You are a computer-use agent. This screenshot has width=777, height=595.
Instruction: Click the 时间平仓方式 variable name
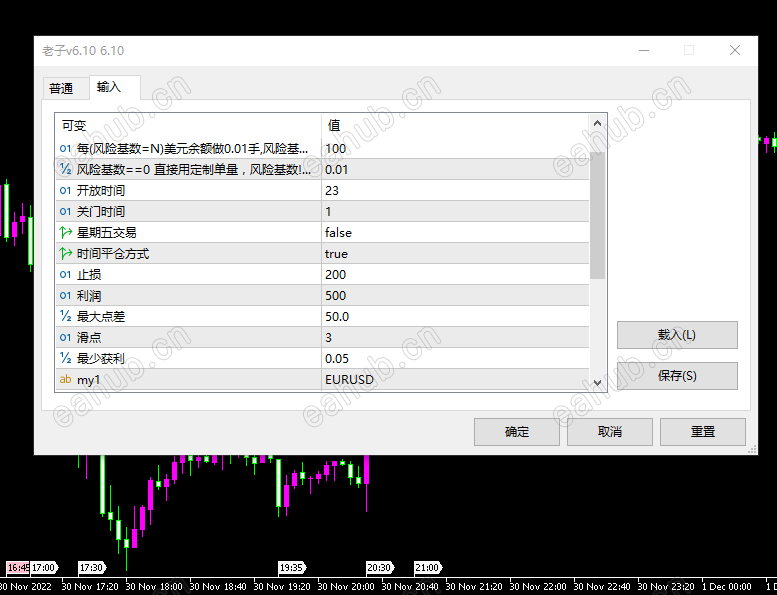coord(113,254)
